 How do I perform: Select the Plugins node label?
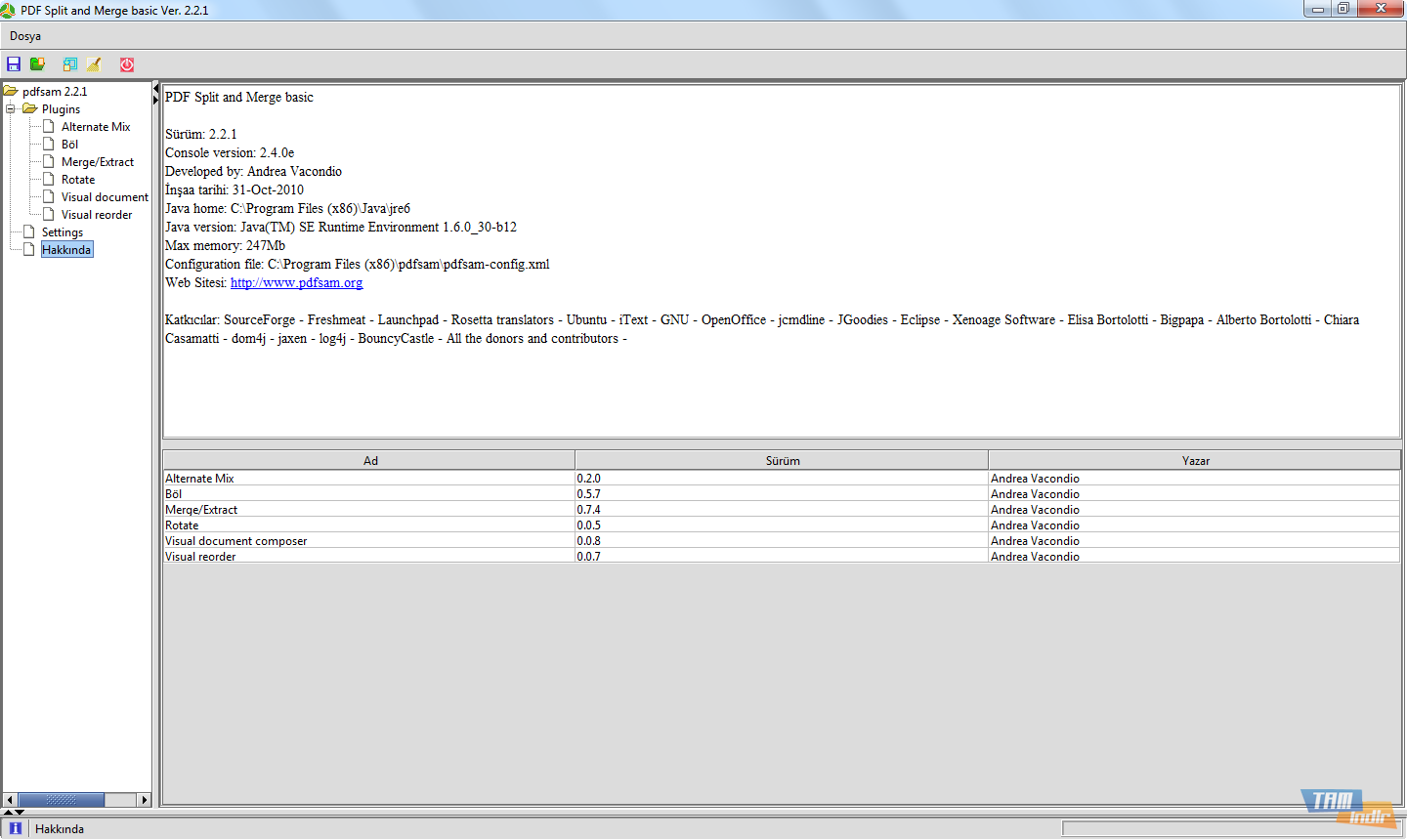coord(61,109)
